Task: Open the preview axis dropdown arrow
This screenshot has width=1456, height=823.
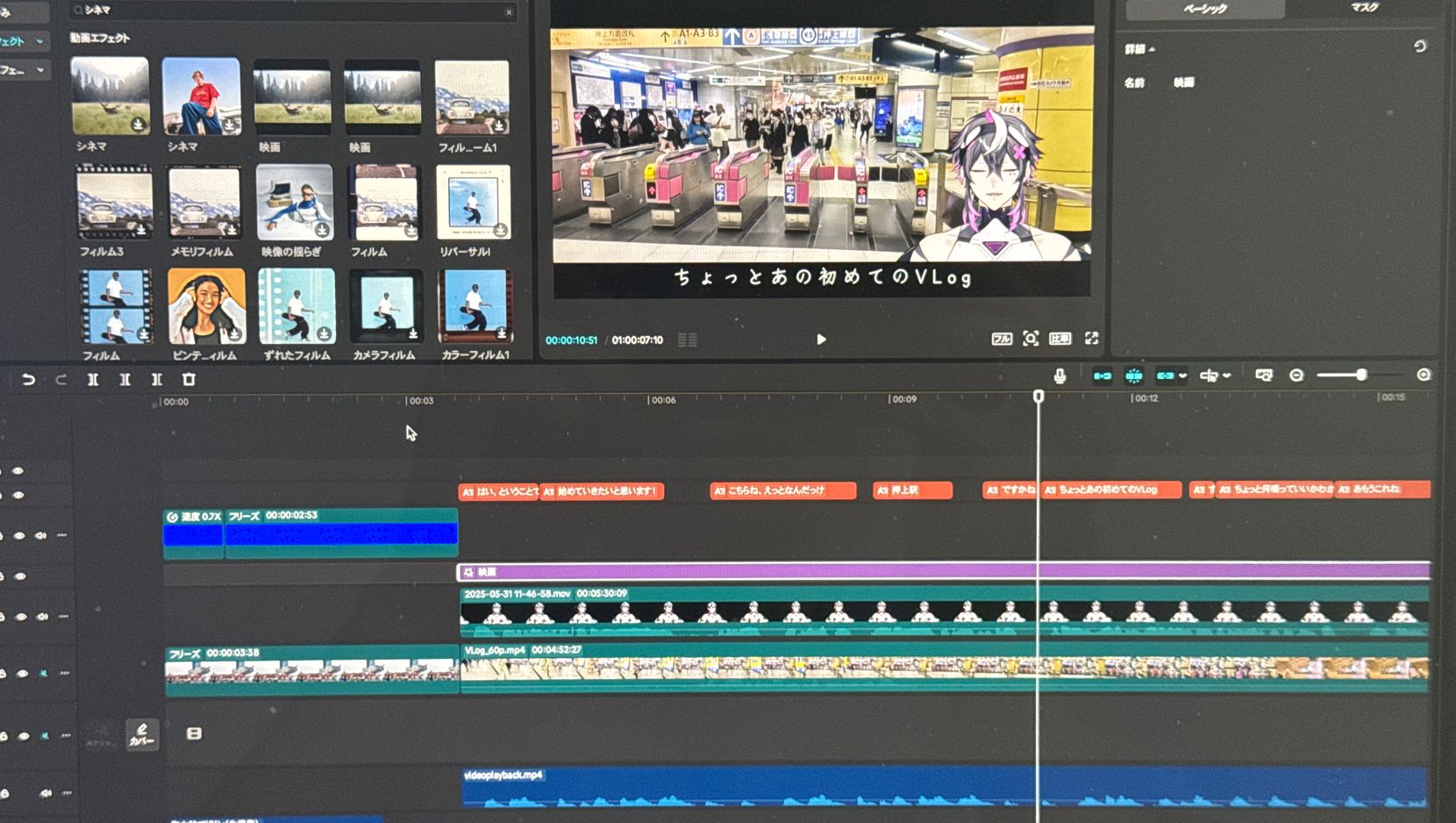Action: pyautogui.click(x=1226, y=376)
